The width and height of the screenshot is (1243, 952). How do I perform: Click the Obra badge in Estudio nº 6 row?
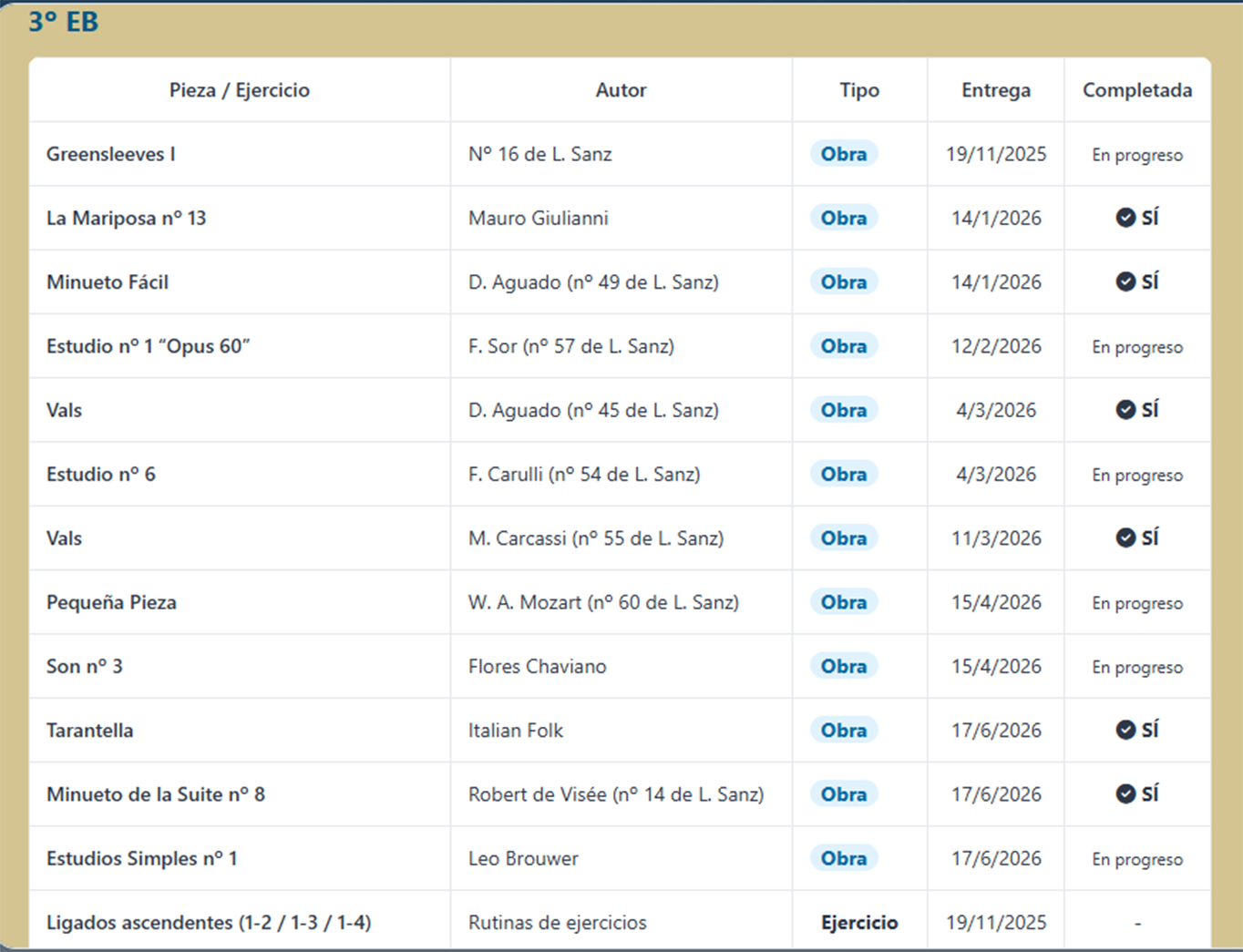click(844, 474)
